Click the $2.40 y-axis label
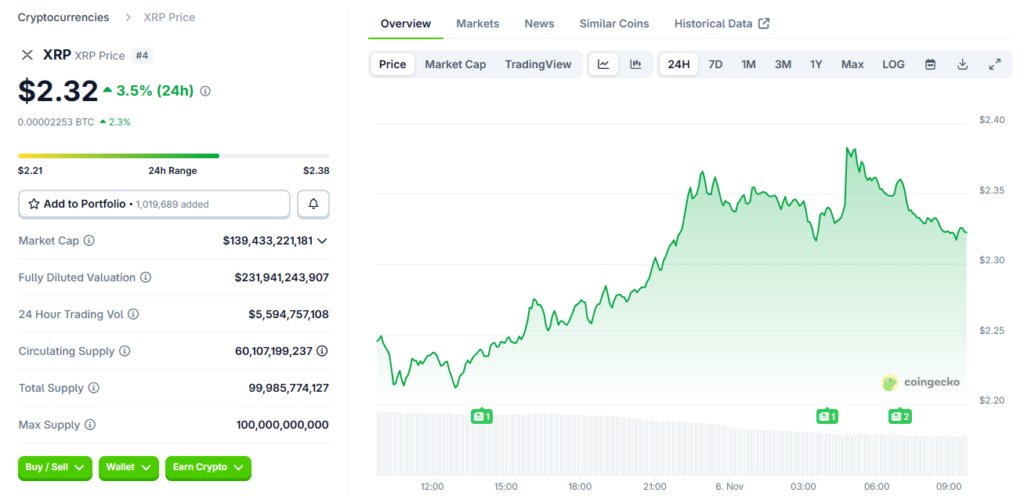The height and width of the screenshot is (496, 1024). (991, 119)
